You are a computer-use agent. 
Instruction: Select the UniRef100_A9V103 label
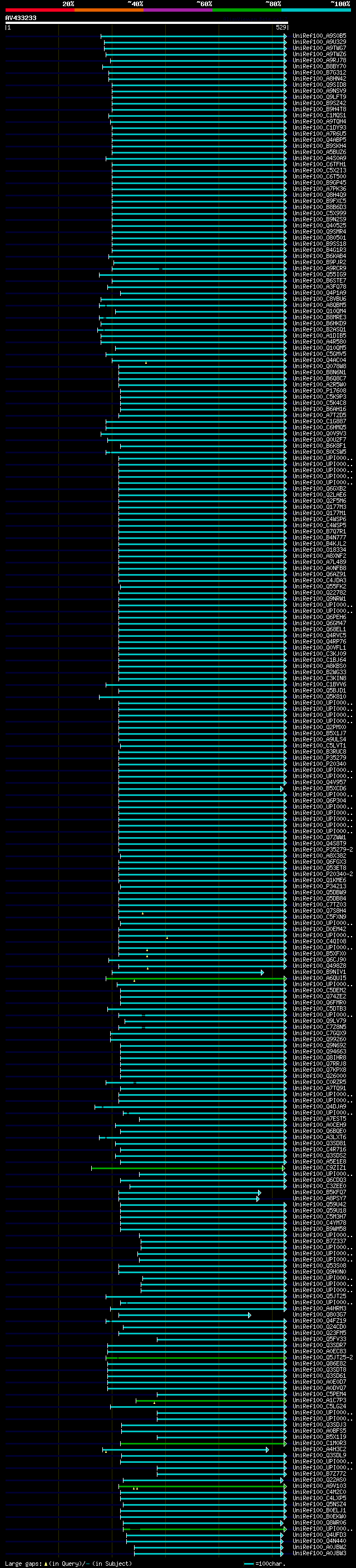319,1486
